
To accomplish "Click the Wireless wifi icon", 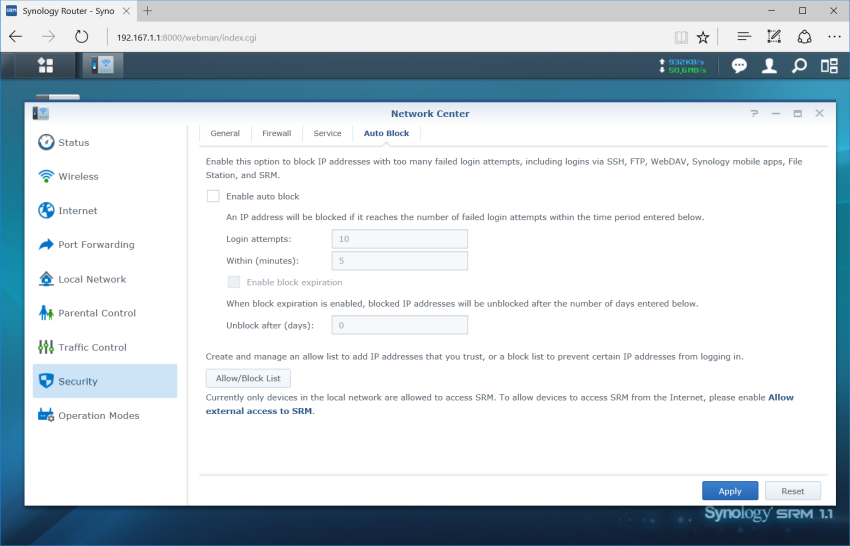I will pos(46,176).
